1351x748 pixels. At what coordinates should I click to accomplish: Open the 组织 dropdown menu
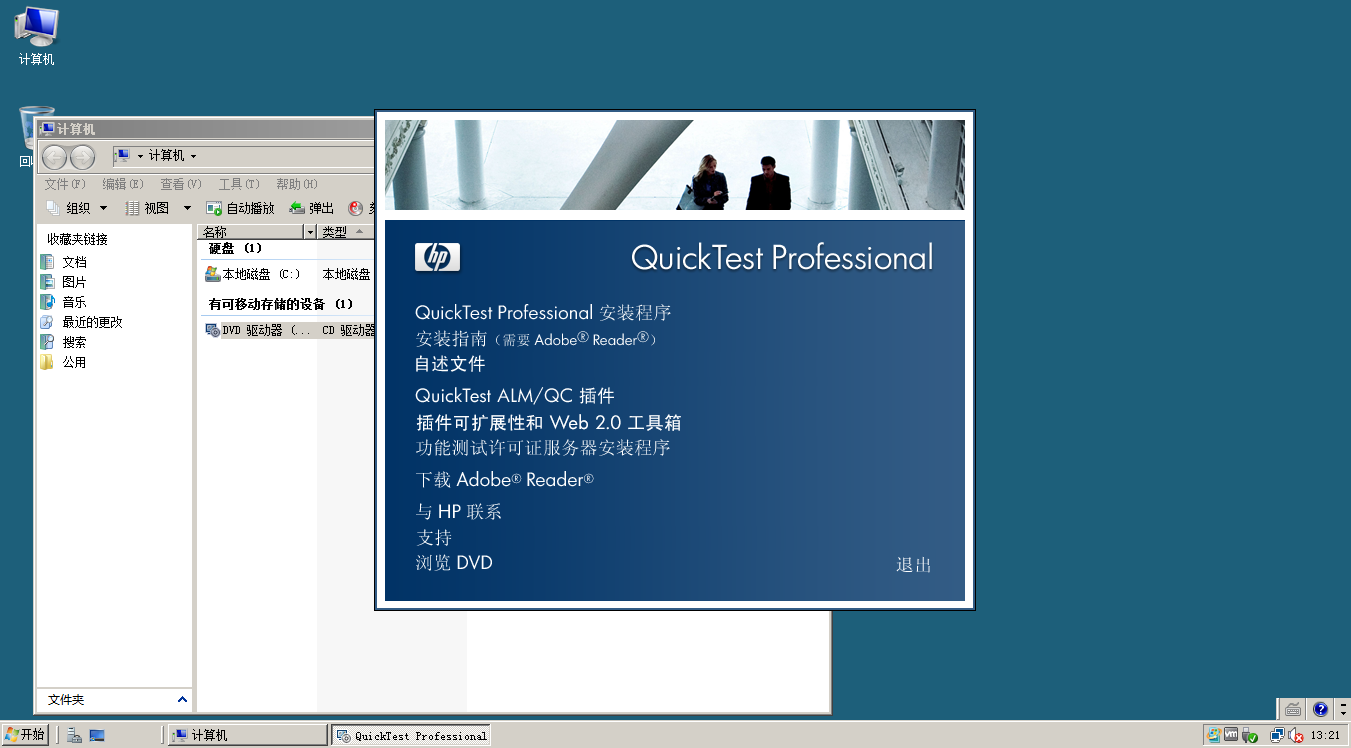(x=78, y=208)
